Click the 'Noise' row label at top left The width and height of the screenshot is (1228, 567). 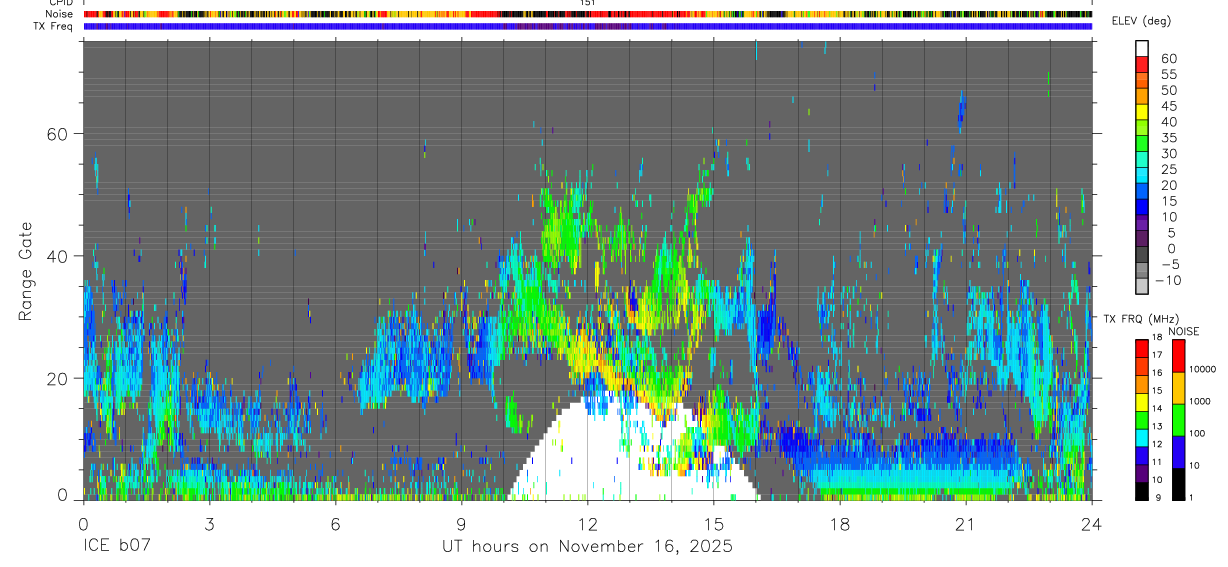tap(60, 14)
